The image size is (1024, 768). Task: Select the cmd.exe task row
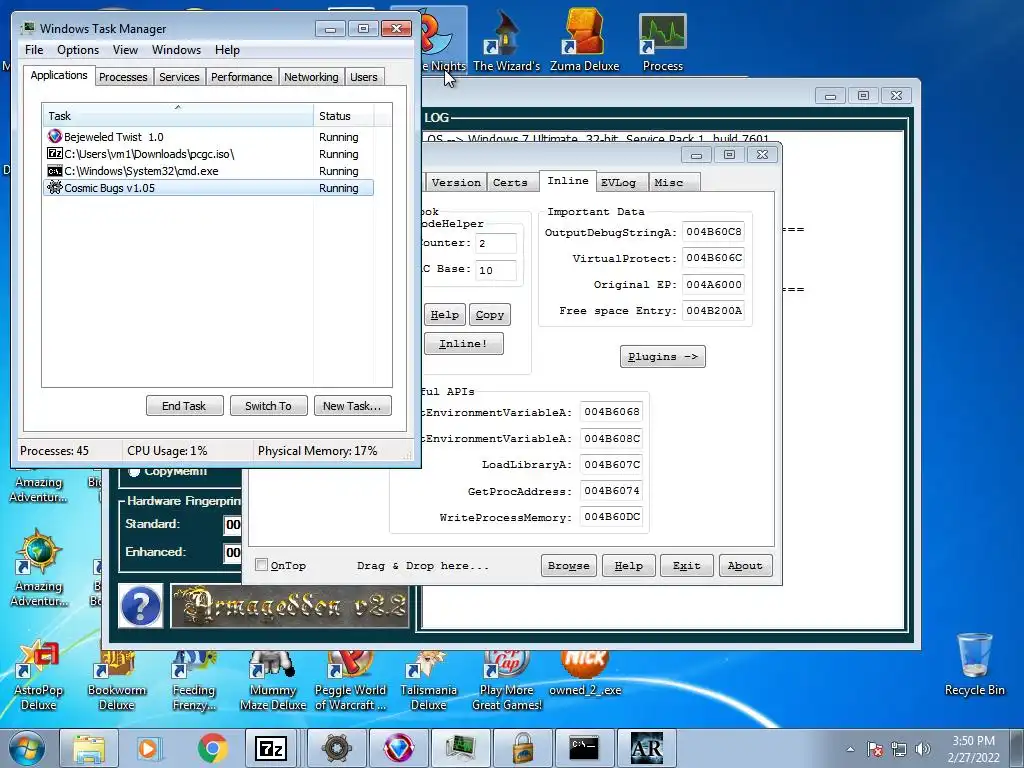[x=208, y=171]
